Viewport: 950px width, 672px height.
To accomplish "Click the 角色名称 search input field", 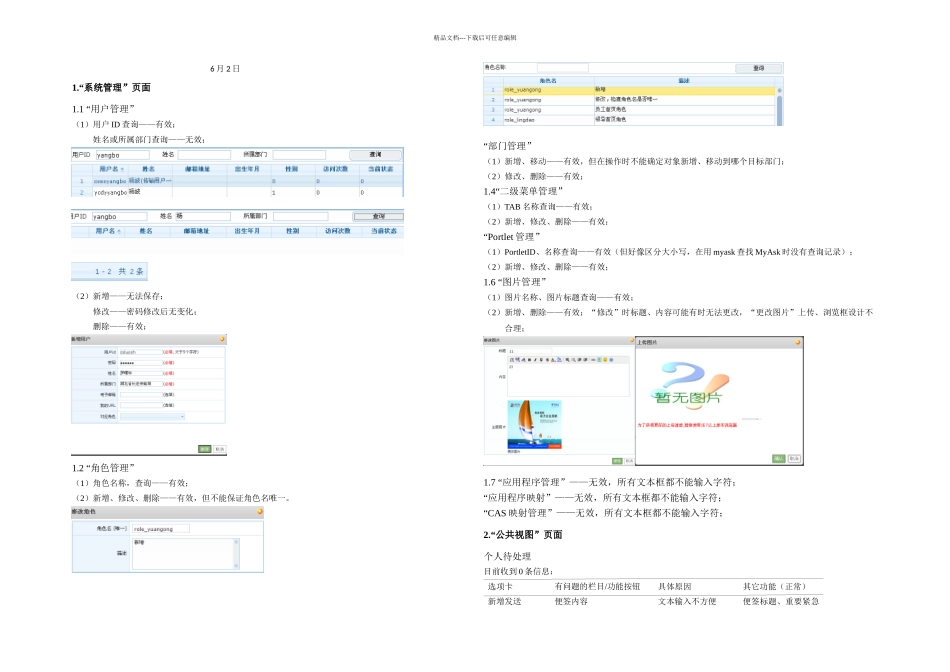I will (562, 68).
